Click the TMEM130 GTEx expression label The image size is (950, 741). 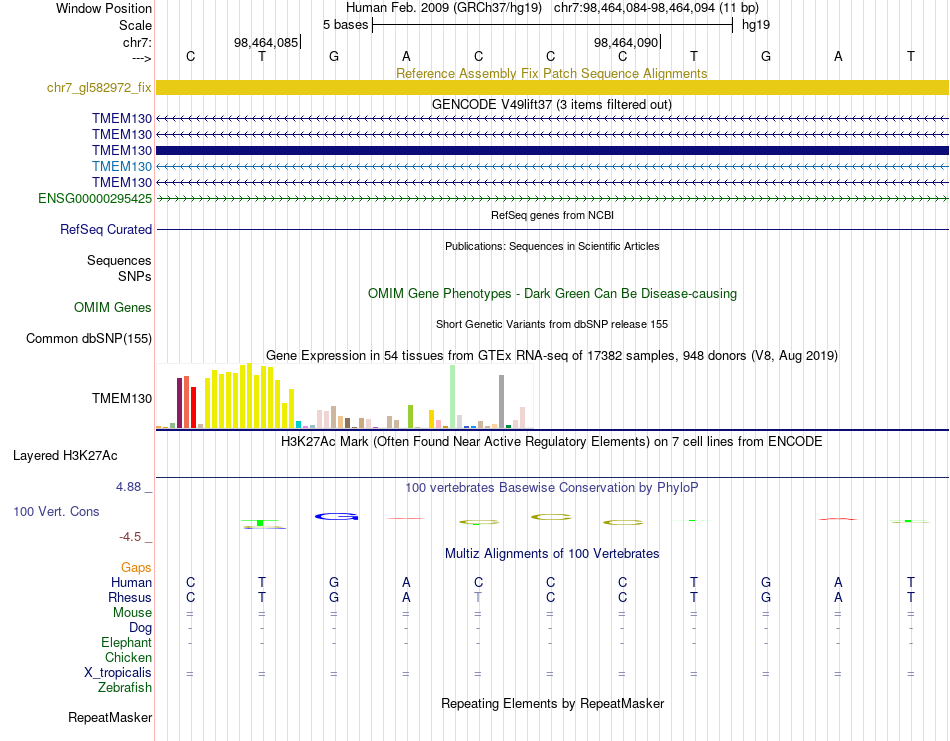point(122,398)
